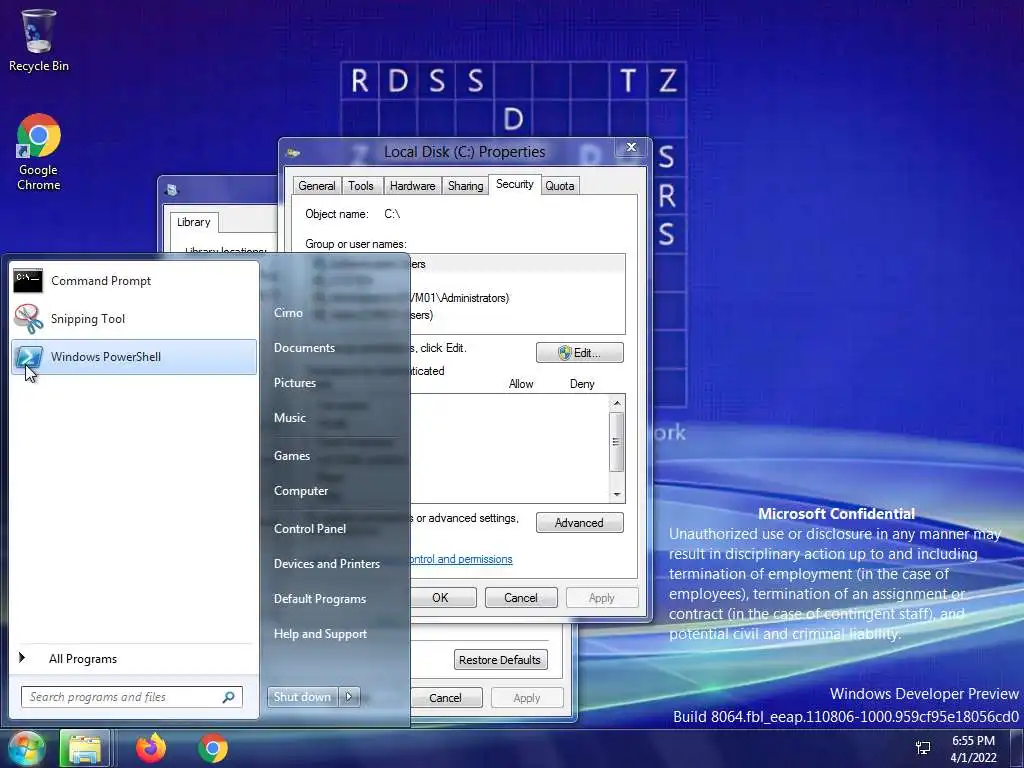Open Snipping Tool via its scissors icon
The image size is (1024, 768).
coord(28,319)
